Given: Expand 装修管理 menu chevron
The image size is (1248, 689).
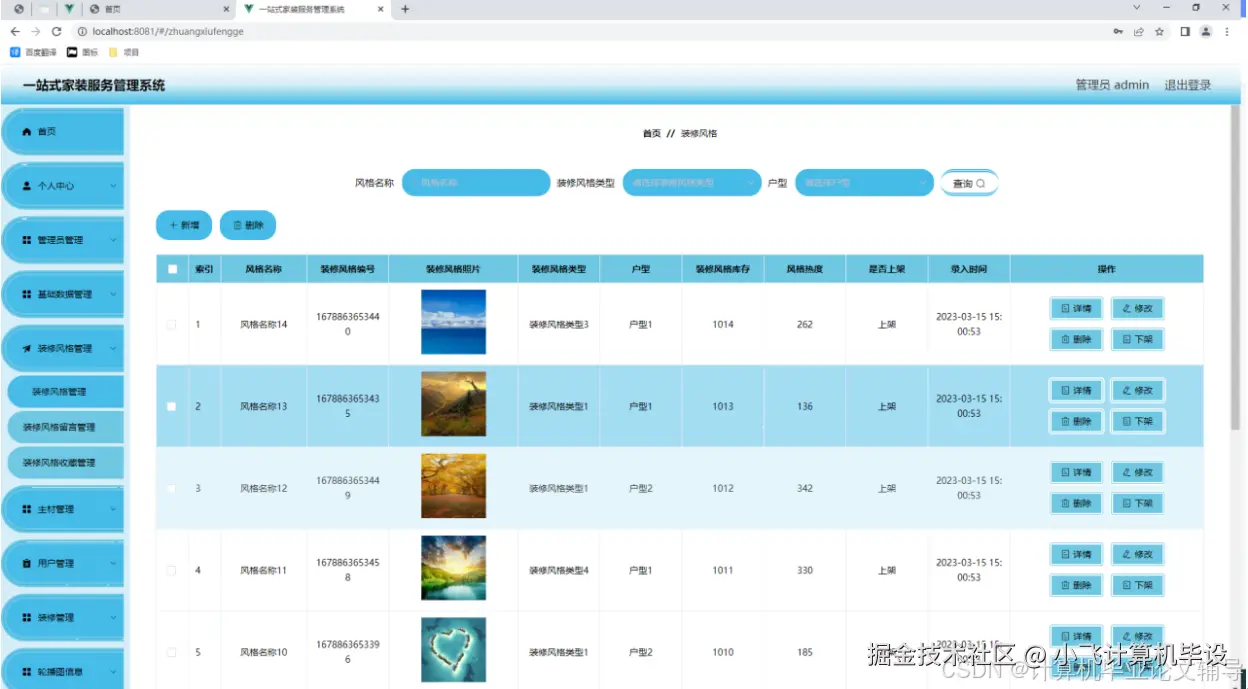Looking at the screenshot, I should pyautogui.click(x=113, y=617).
